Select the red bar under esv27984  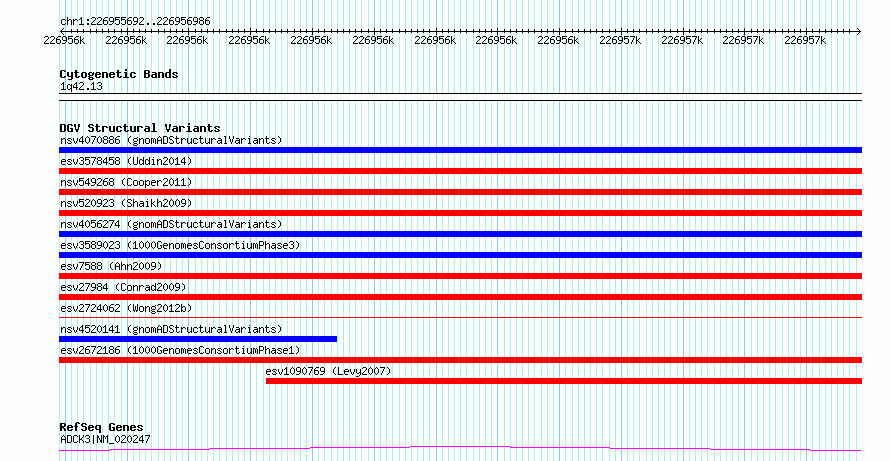click(460, 297)
